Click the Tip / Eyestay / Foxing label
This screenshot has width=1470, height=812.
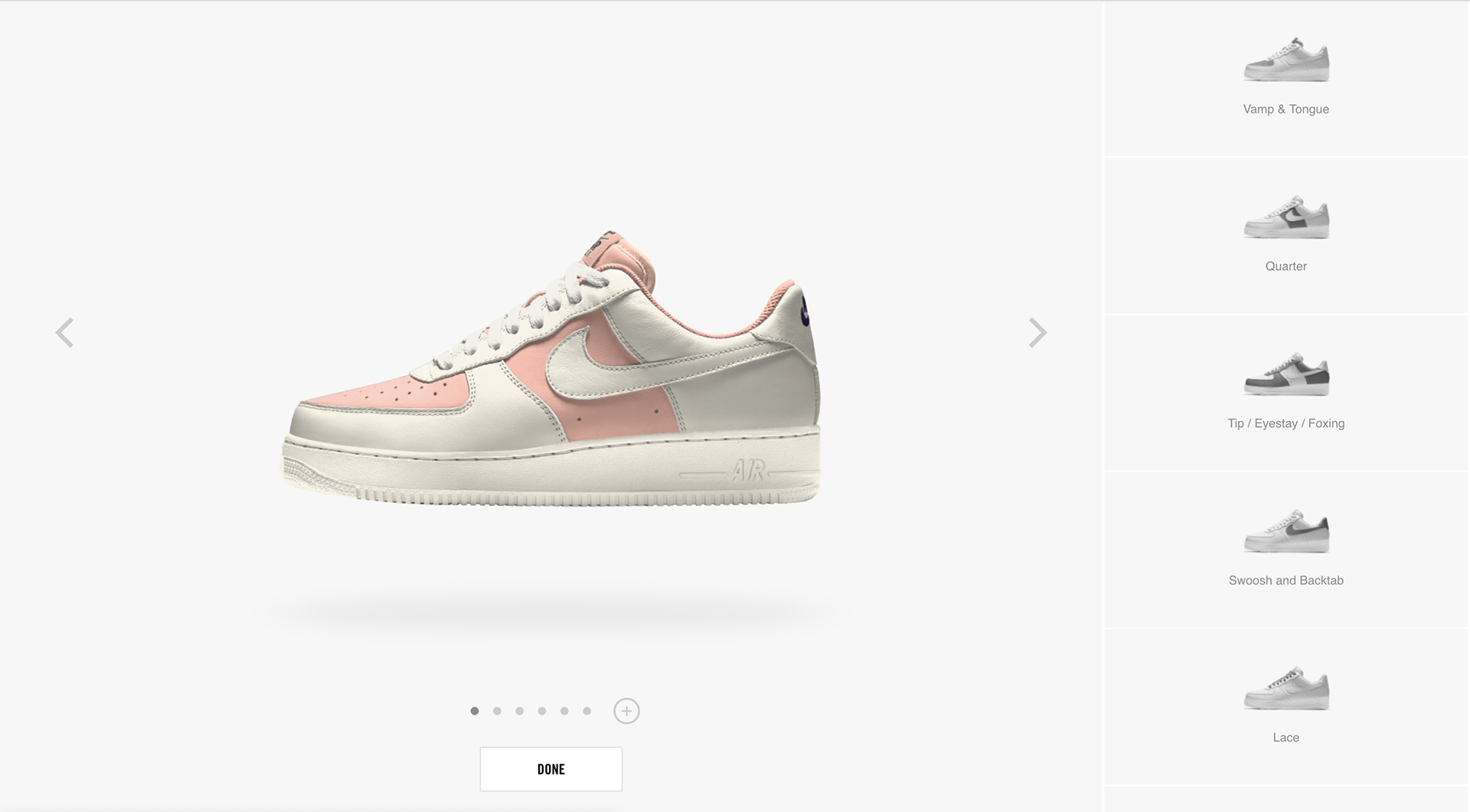tap(1286, 423)
